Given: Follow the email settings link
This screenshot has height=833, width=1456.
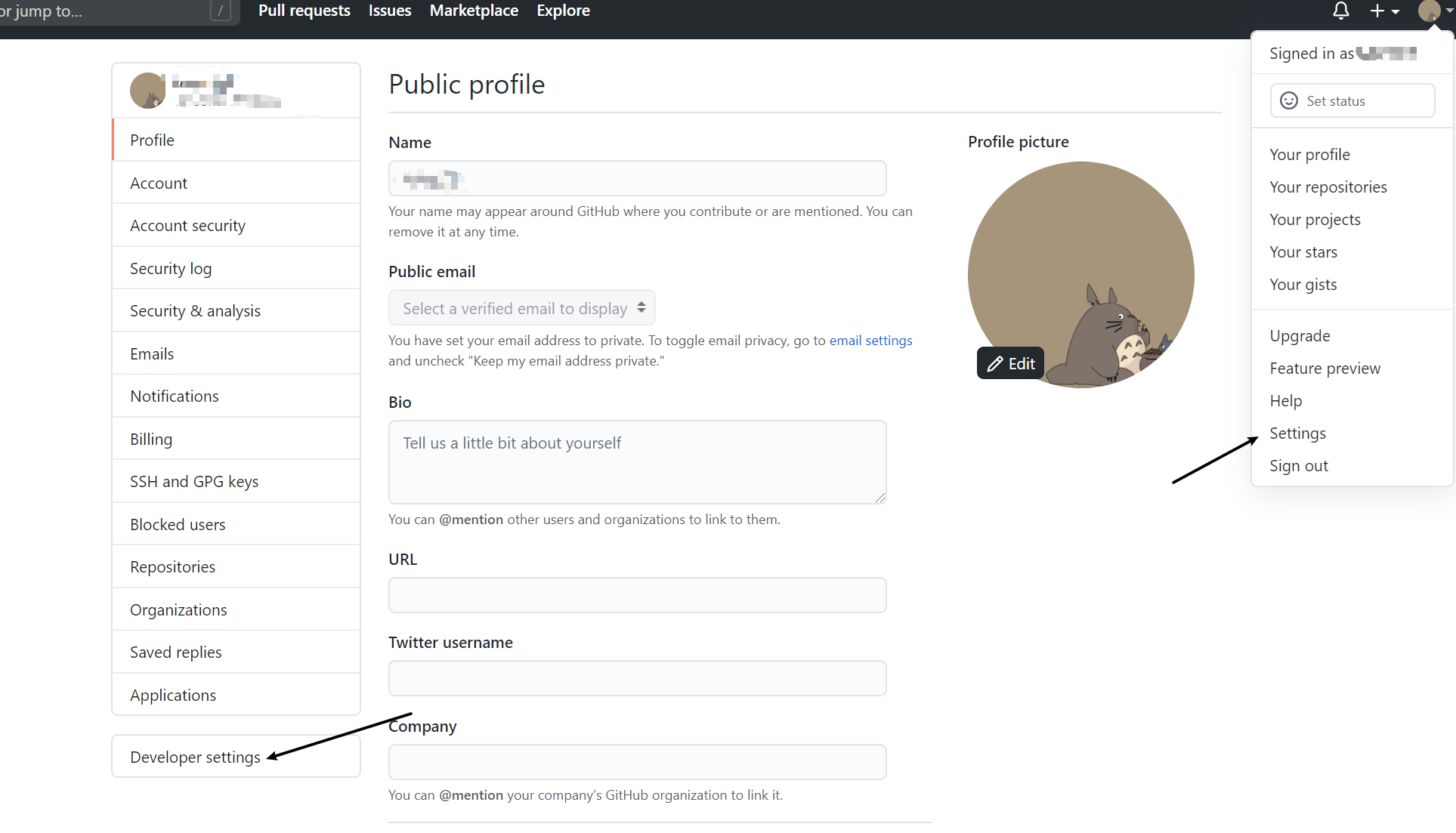Looking at the screenshot, I should [870, 341].
